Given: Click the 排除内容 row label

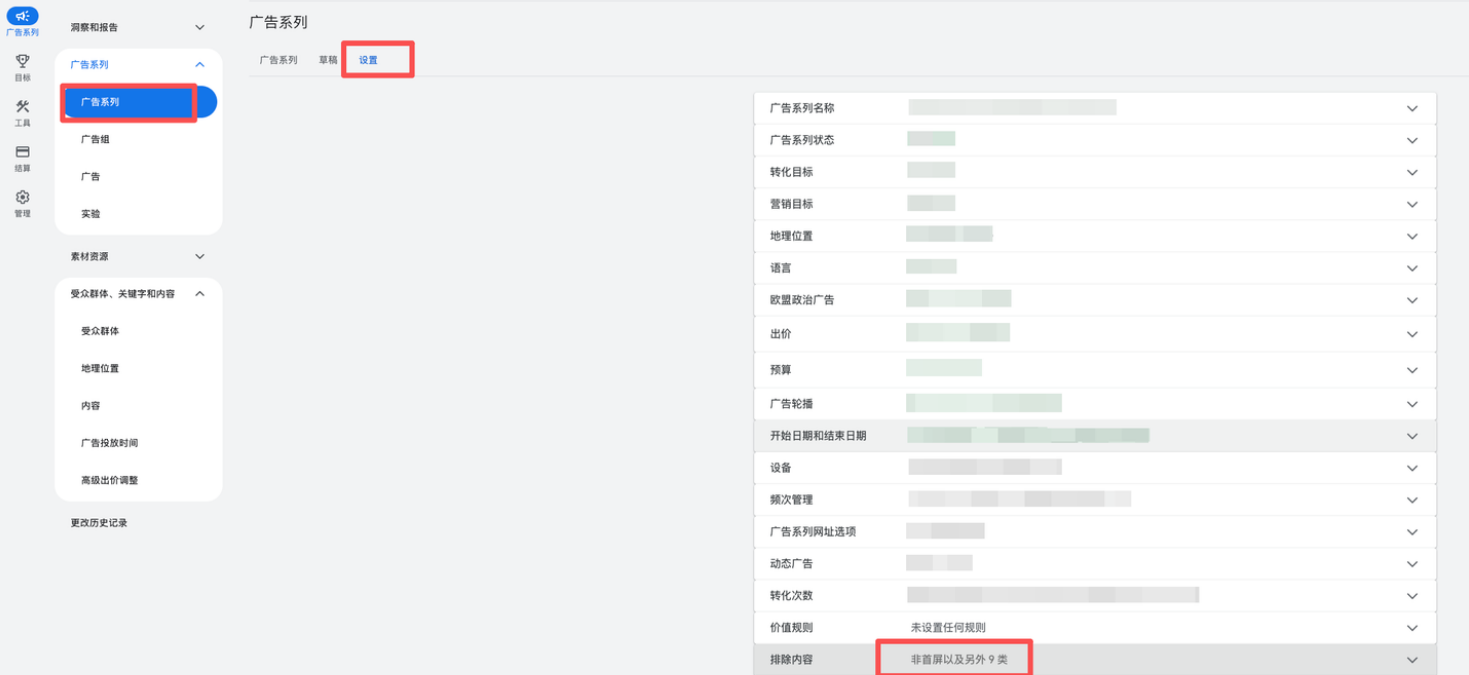Looking at the screenshot, I should click(x=789, y=660).
